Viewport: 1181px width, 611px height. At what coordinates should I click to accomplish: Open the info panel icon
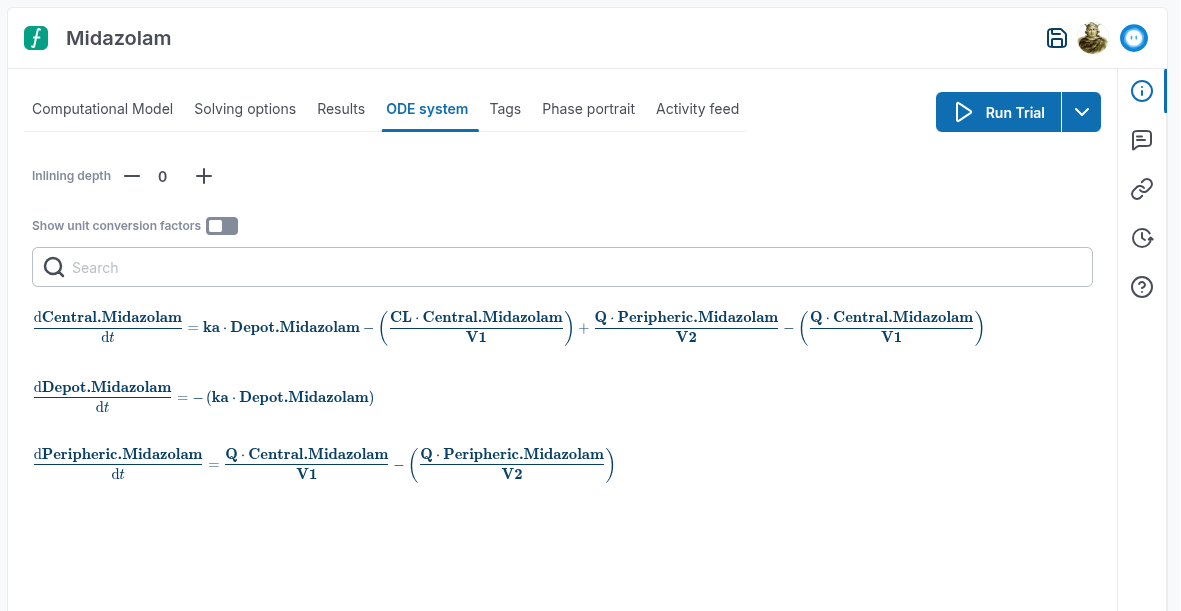(1142, 92)
